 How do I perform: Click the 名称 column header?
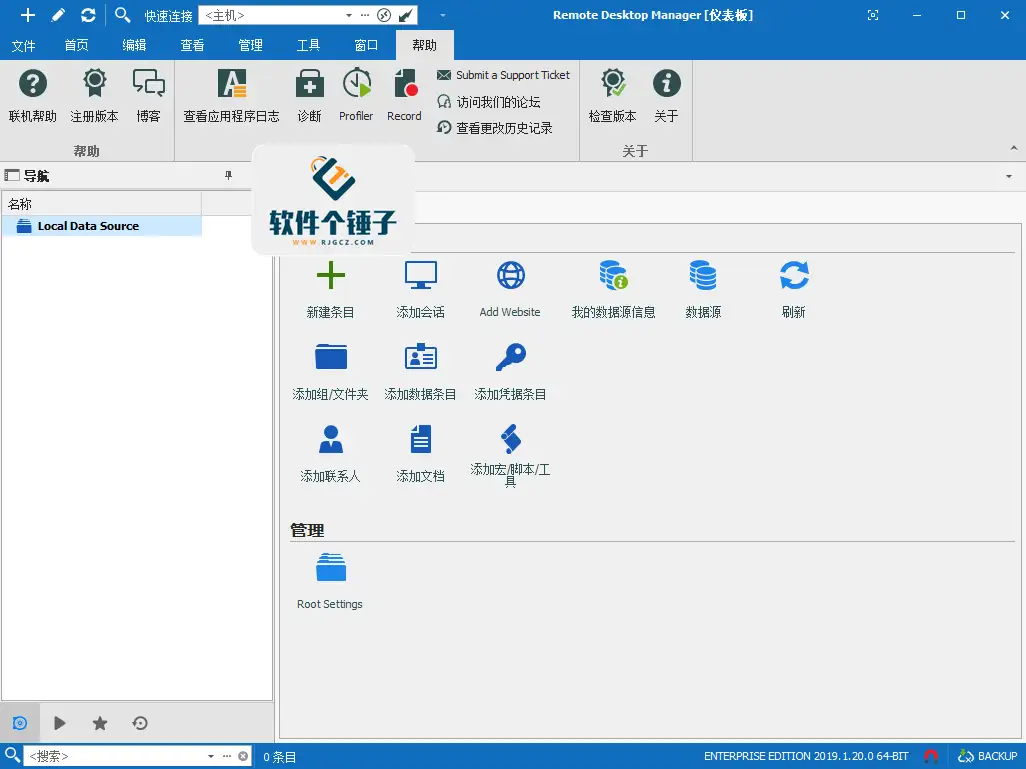102,204
